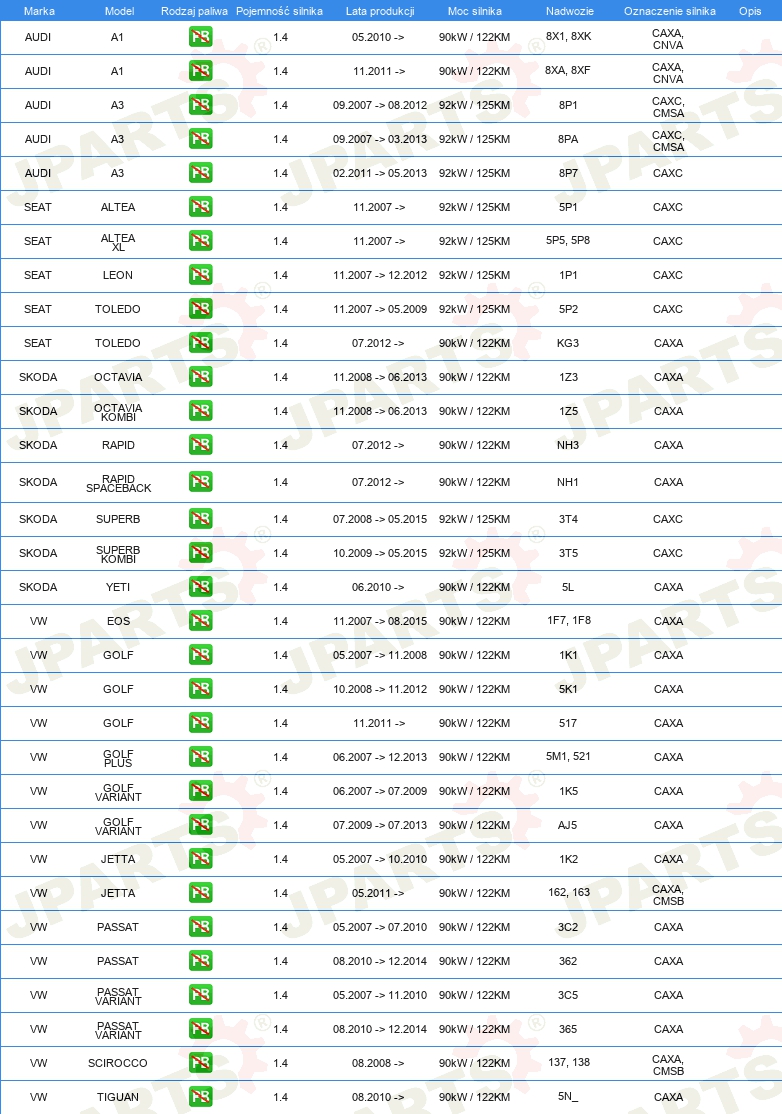Click the fuel icon in the SUPERB KOMBI row
The image size is (782, 1114).
(x=200, y=553)
